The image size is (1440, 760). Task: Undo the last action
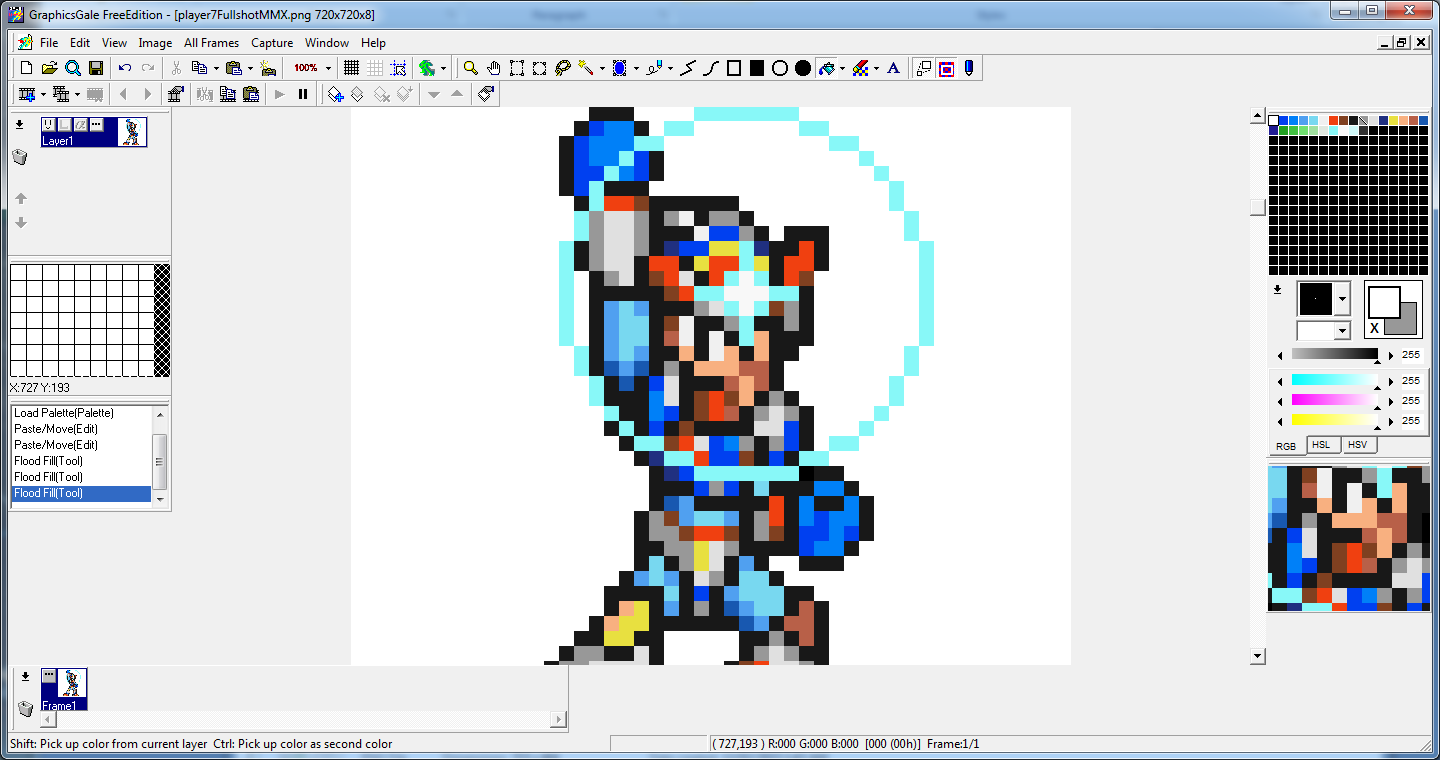pos(125,68)
